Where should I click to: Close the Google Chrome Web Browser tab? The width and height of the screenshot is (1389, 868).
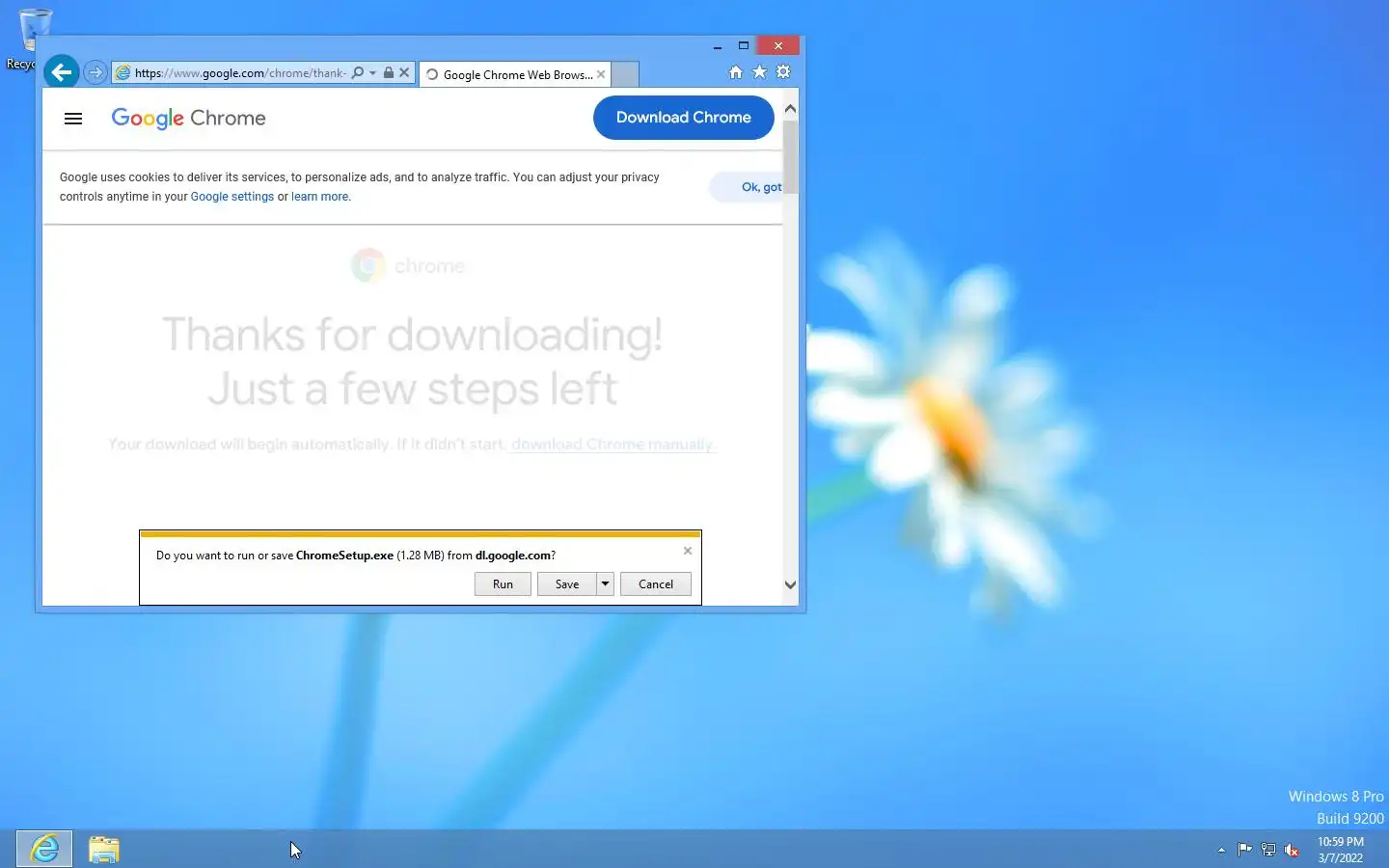(601, 74)
